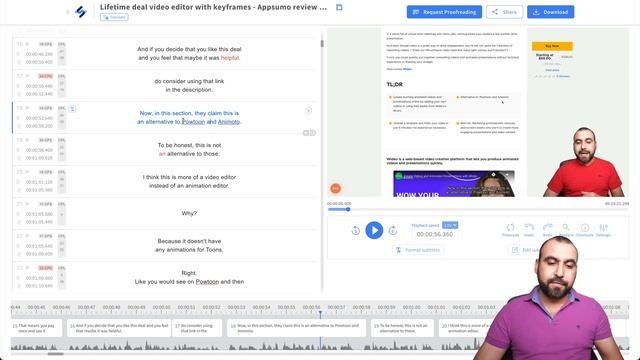This screenshot has width=640, height=360.
Task: Click the merge/split icon below the active subtitle
Action: [309, 133]
